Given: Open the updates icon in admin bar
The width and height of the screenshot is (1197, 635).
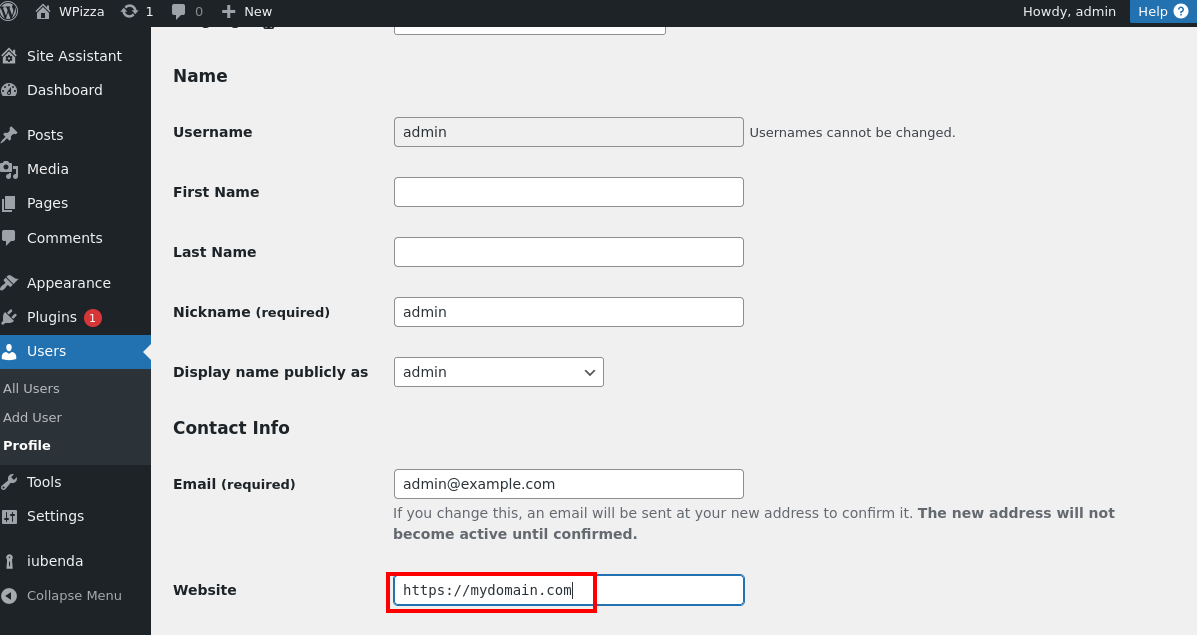Looking at the screenshot, I should [129, 11].
